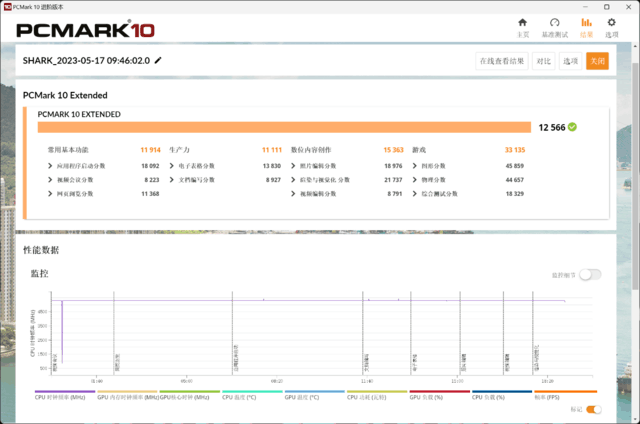The image size is (640, 424).
Task: Select GPU核心时钟 (MHz) legend swatch
Action: pyautogui.click(x=190, y=391)
